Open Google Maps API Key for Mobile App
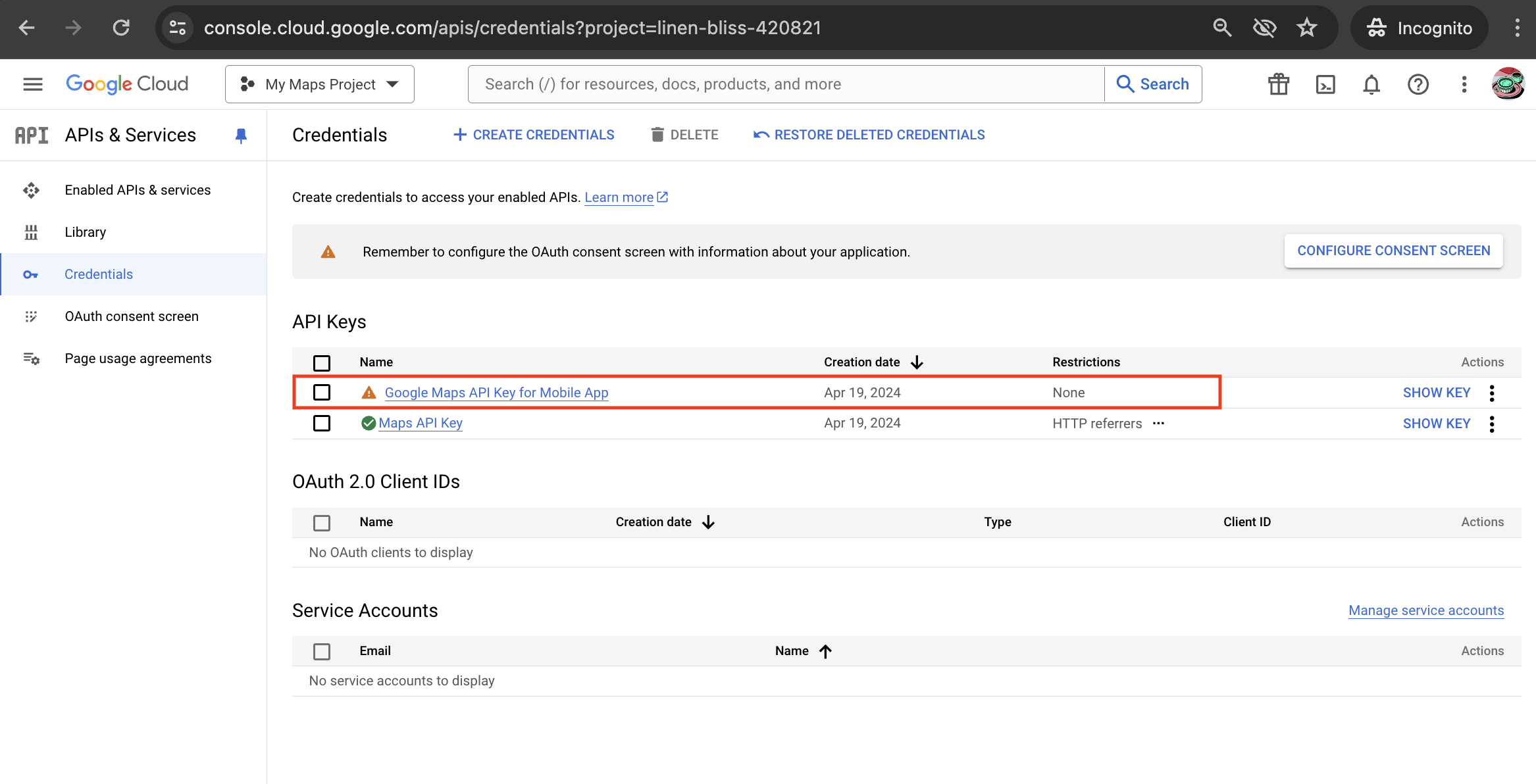Image resolution: width=1536 pixels, height=784 pixels. (496, 393)
